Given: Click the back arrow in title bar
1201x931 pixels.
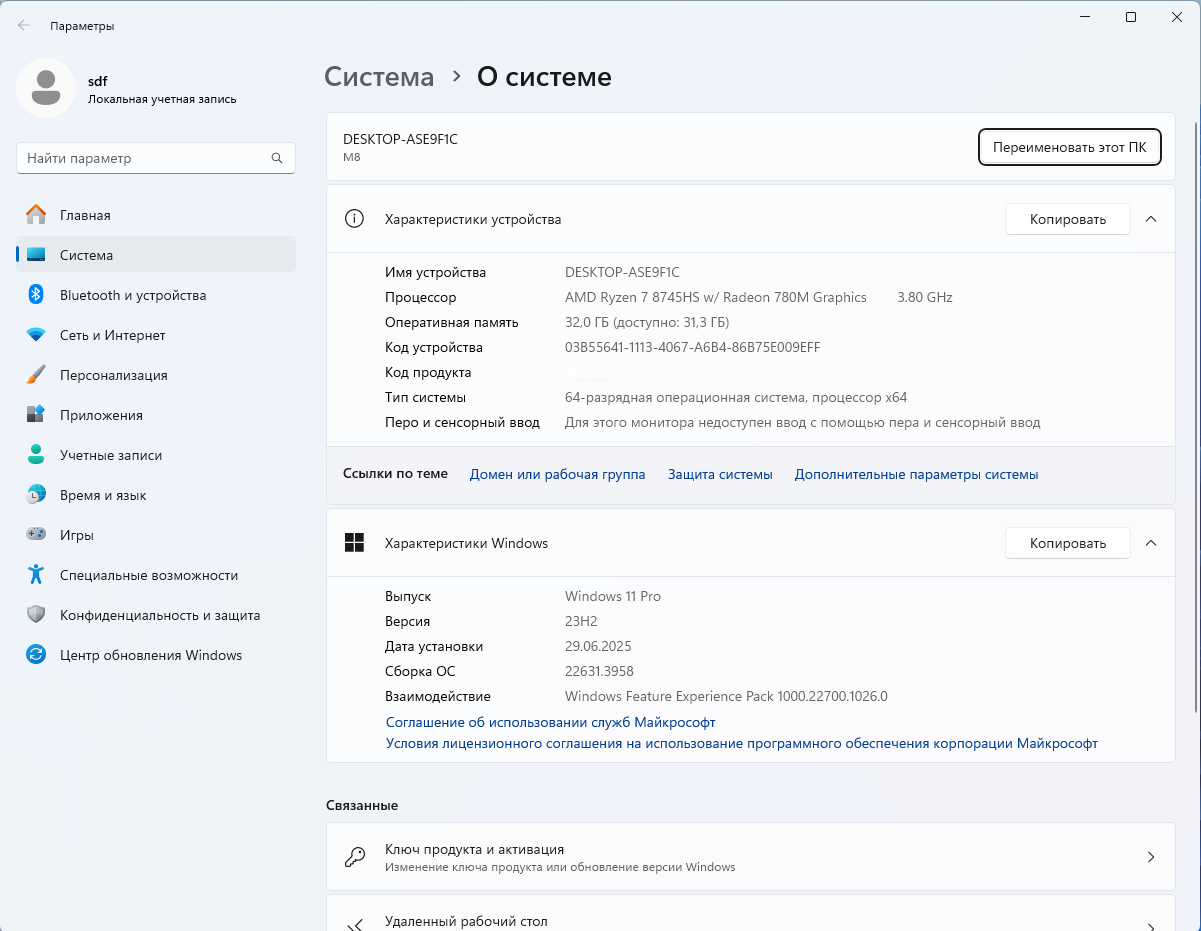Looking at the screenshot, I should coord(24,26).
